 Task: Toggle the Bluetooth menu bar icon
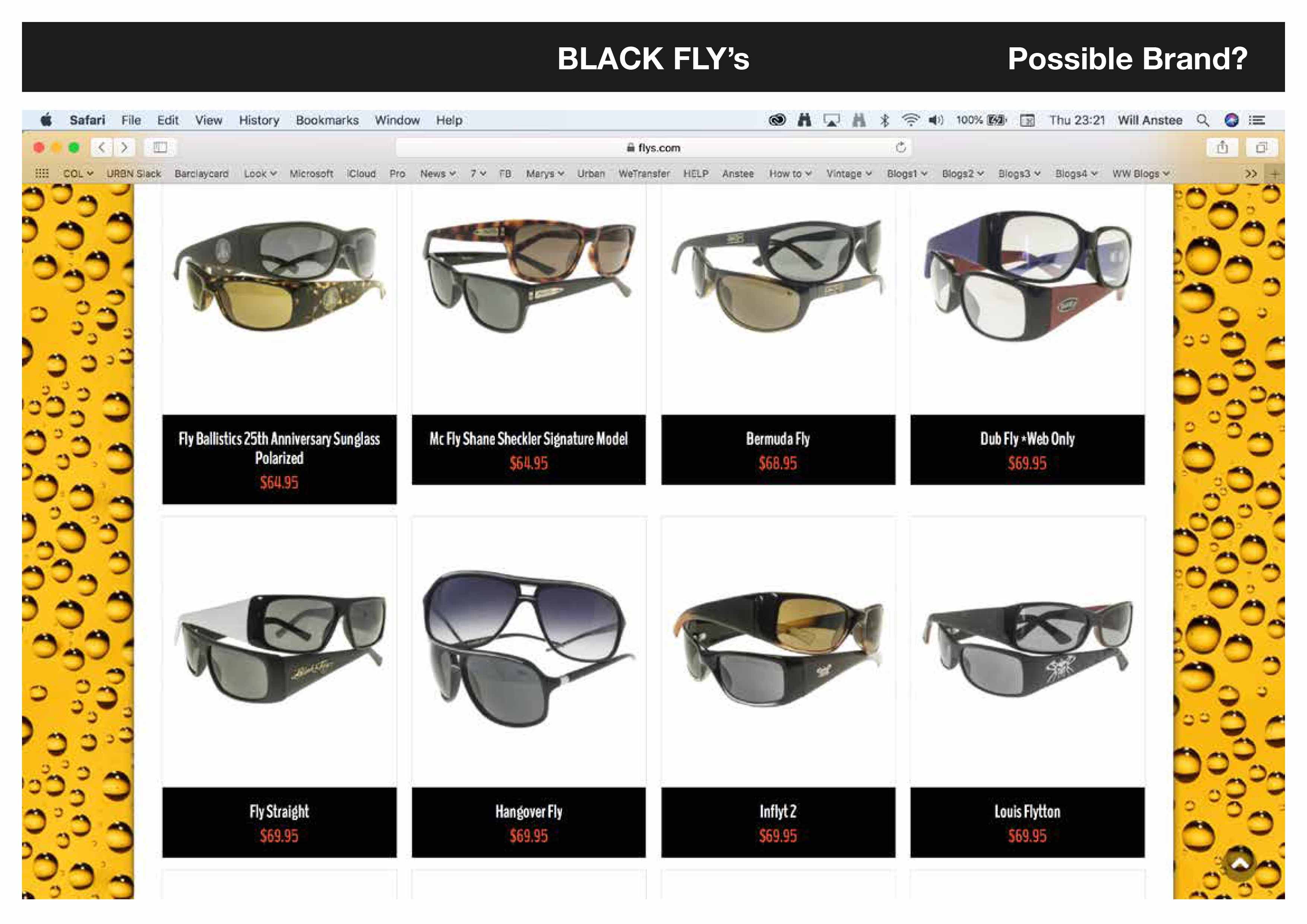(x=884, y=120)
